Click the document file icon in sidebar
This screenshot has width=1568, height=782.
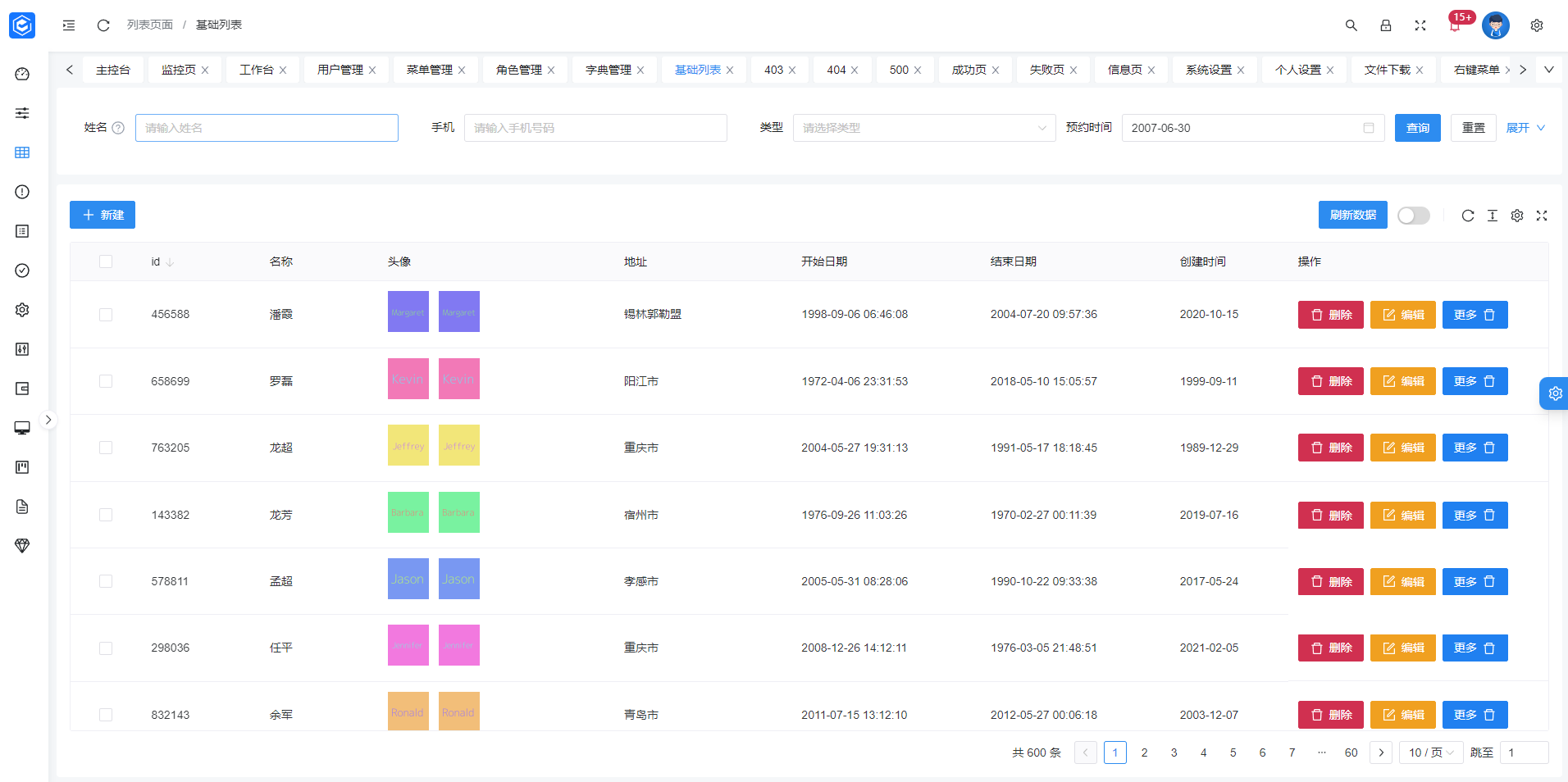(22, 507)
